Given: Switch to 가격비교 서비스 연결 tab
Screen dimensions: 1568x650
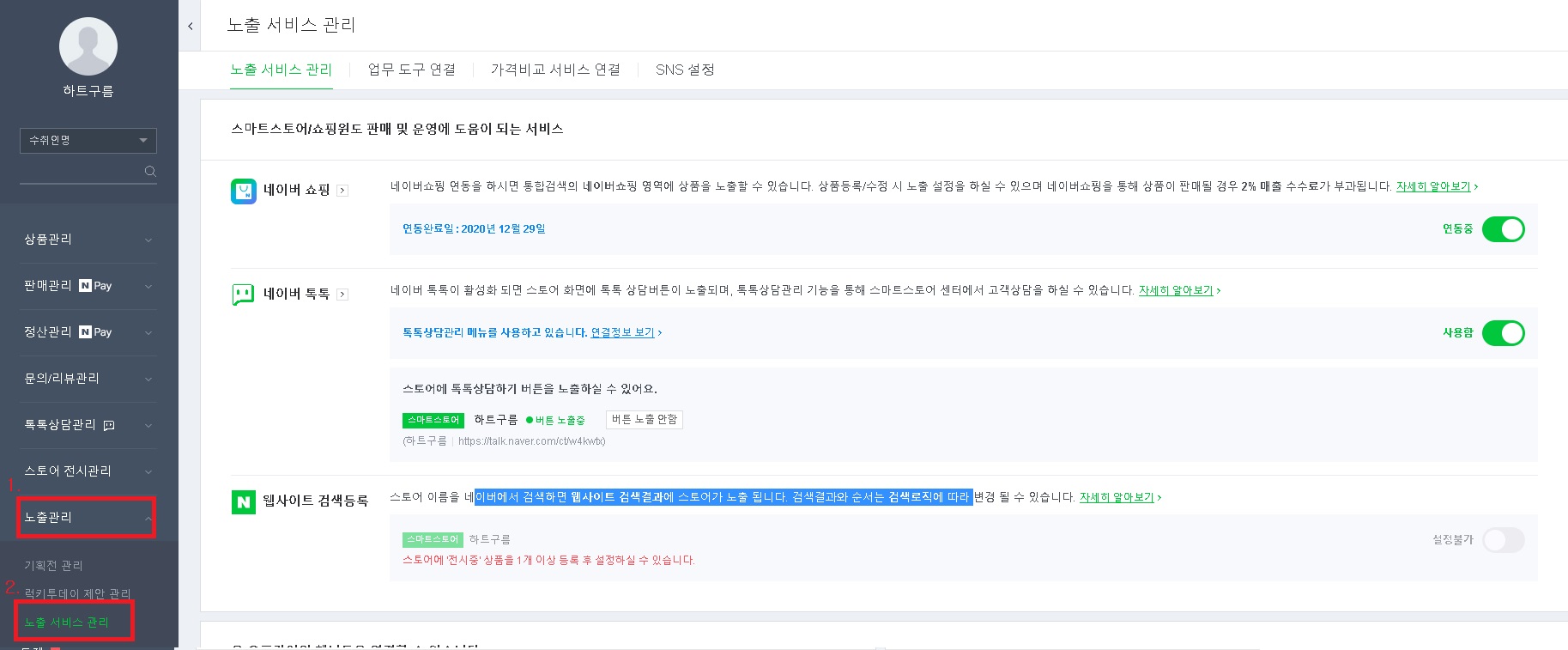Looking at the screenshot, I should click(555, 70).
